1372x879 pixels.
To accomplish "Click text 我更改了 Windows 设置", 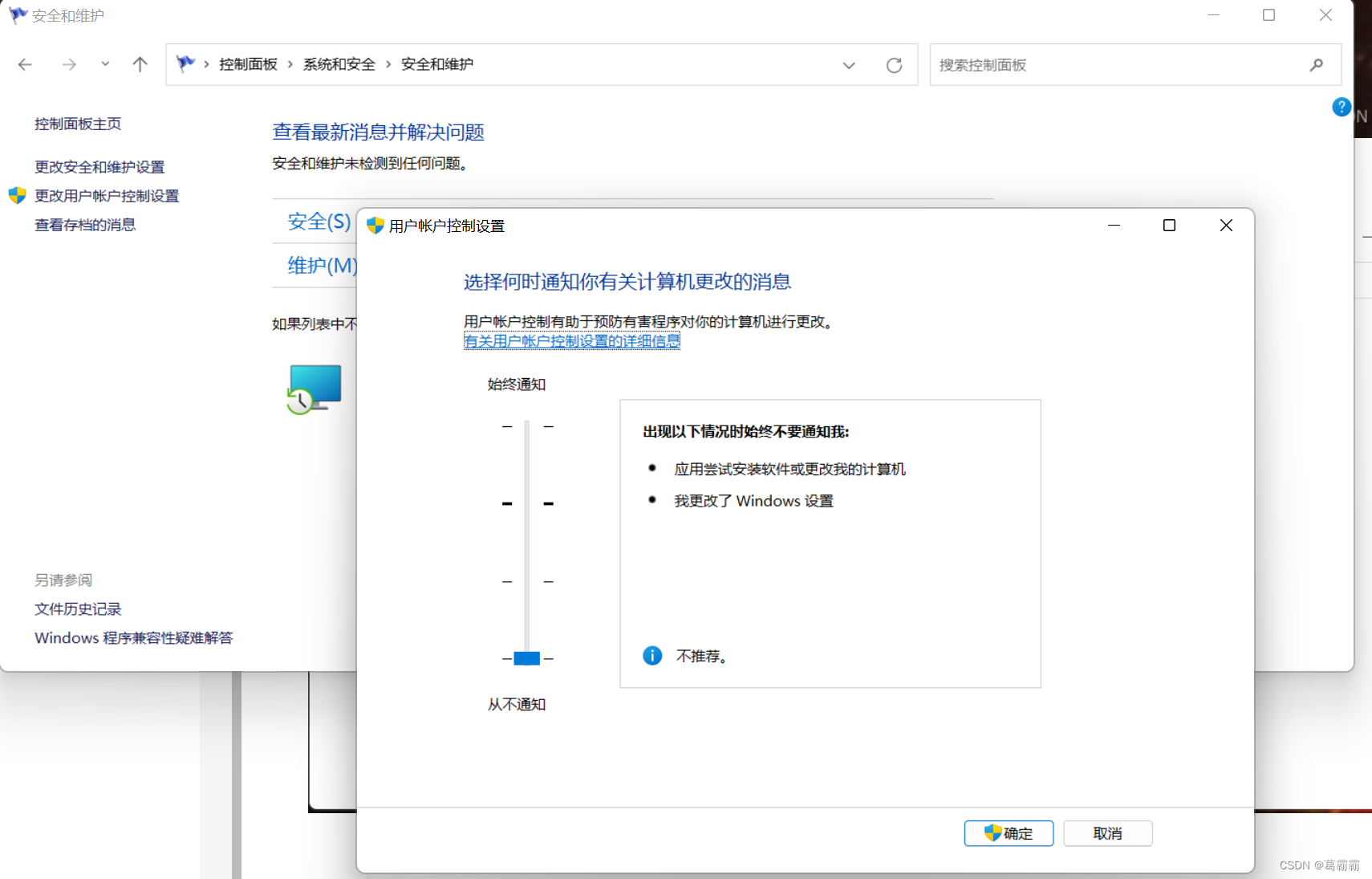I will point(753,501).
